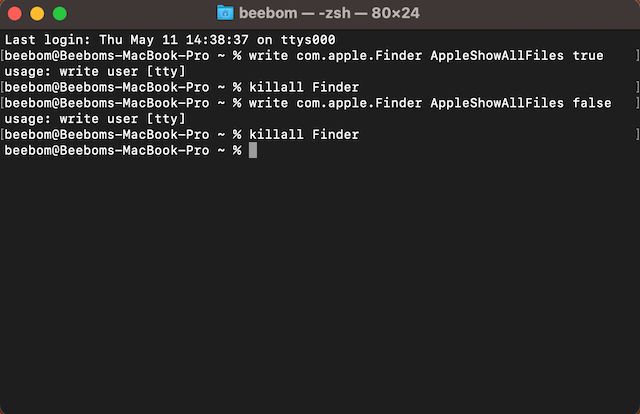Click the first "usage: write user [tty]" output

pos(95,72)
